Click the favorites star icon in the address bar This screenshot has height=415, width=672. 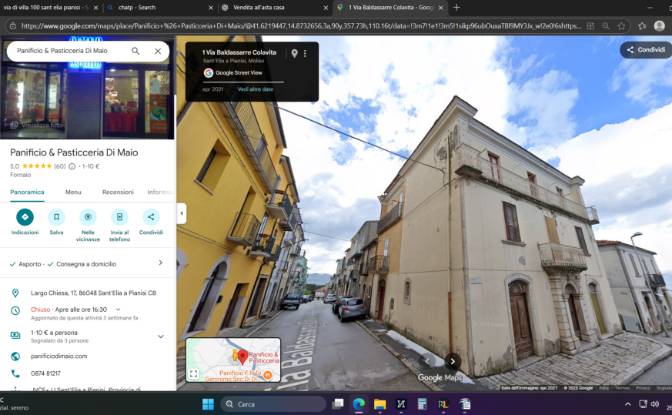(x=621, y=26)
